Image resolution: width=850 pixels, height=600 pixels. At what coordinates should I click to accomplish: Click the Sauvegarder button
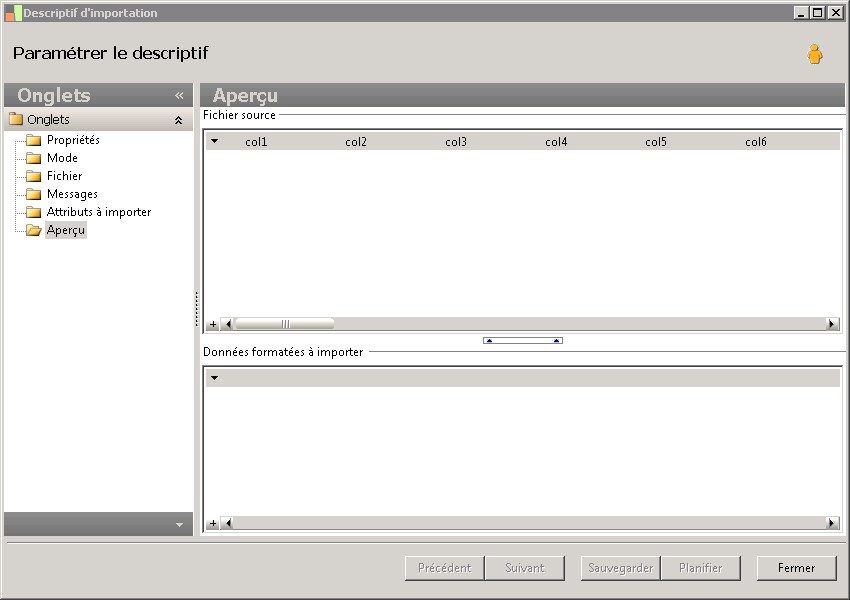click(x=621, y=568)
